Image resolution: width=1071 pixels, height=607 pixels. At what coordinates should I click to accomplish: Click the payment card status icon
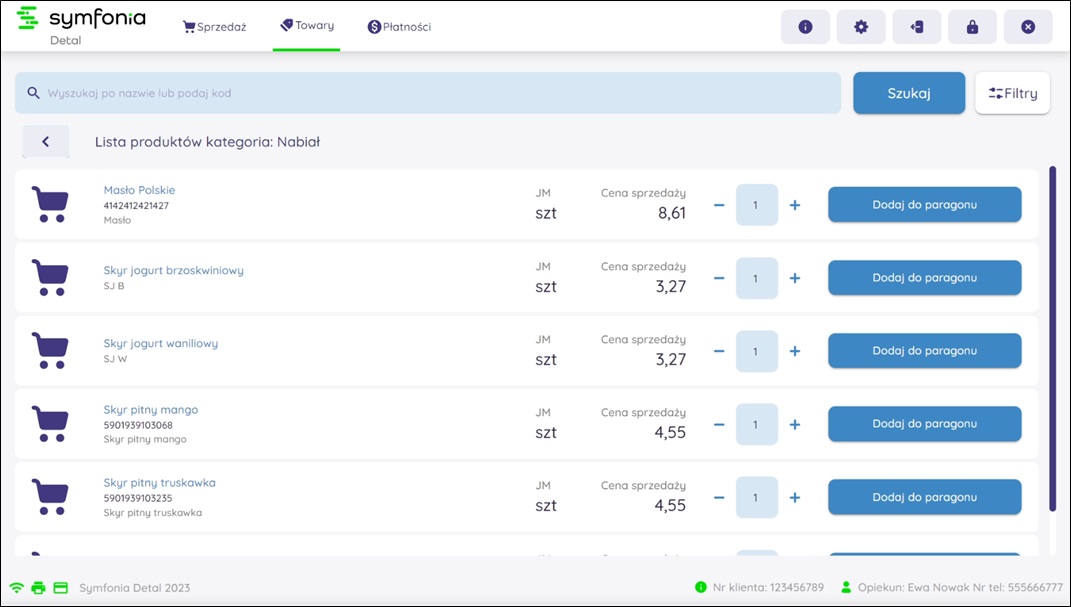pyautogui.click(x=60, y=588)
